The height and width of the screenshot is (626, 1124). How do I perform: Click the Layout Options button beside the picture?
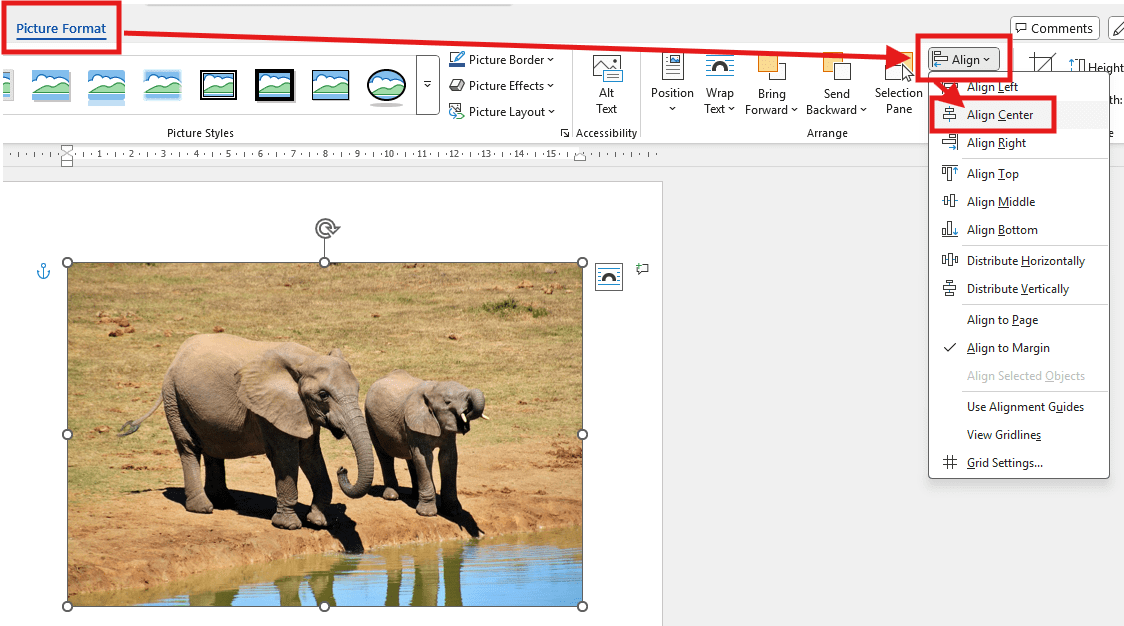click(608, 276)
